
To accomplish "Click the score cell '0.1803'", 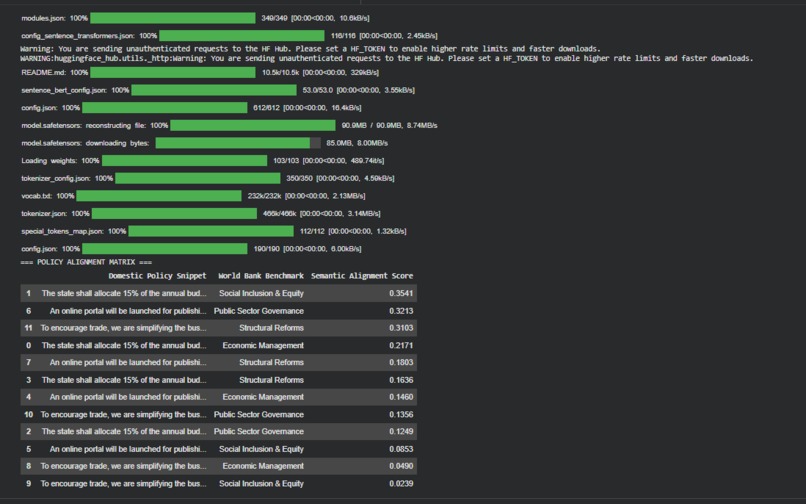I will pyautogui.click(x=401, y=363).
